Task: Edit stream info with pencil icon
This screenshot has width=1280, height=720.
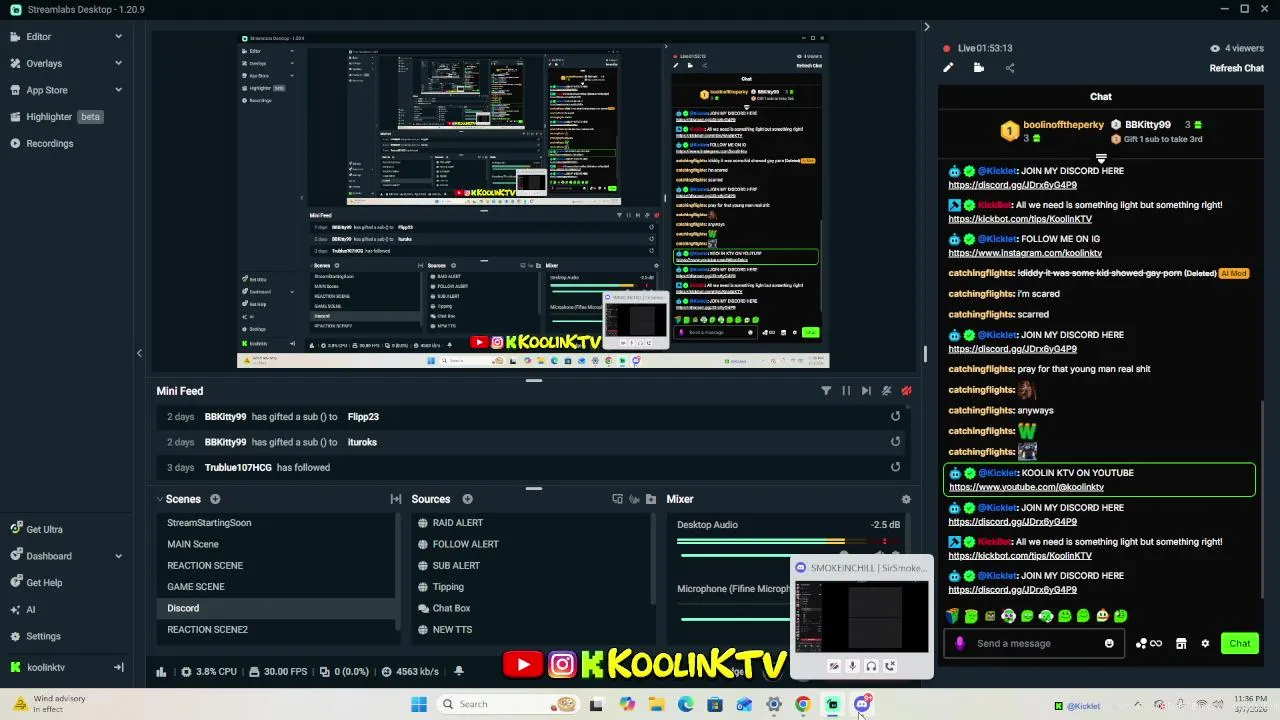Action: [x=948, y=68]
